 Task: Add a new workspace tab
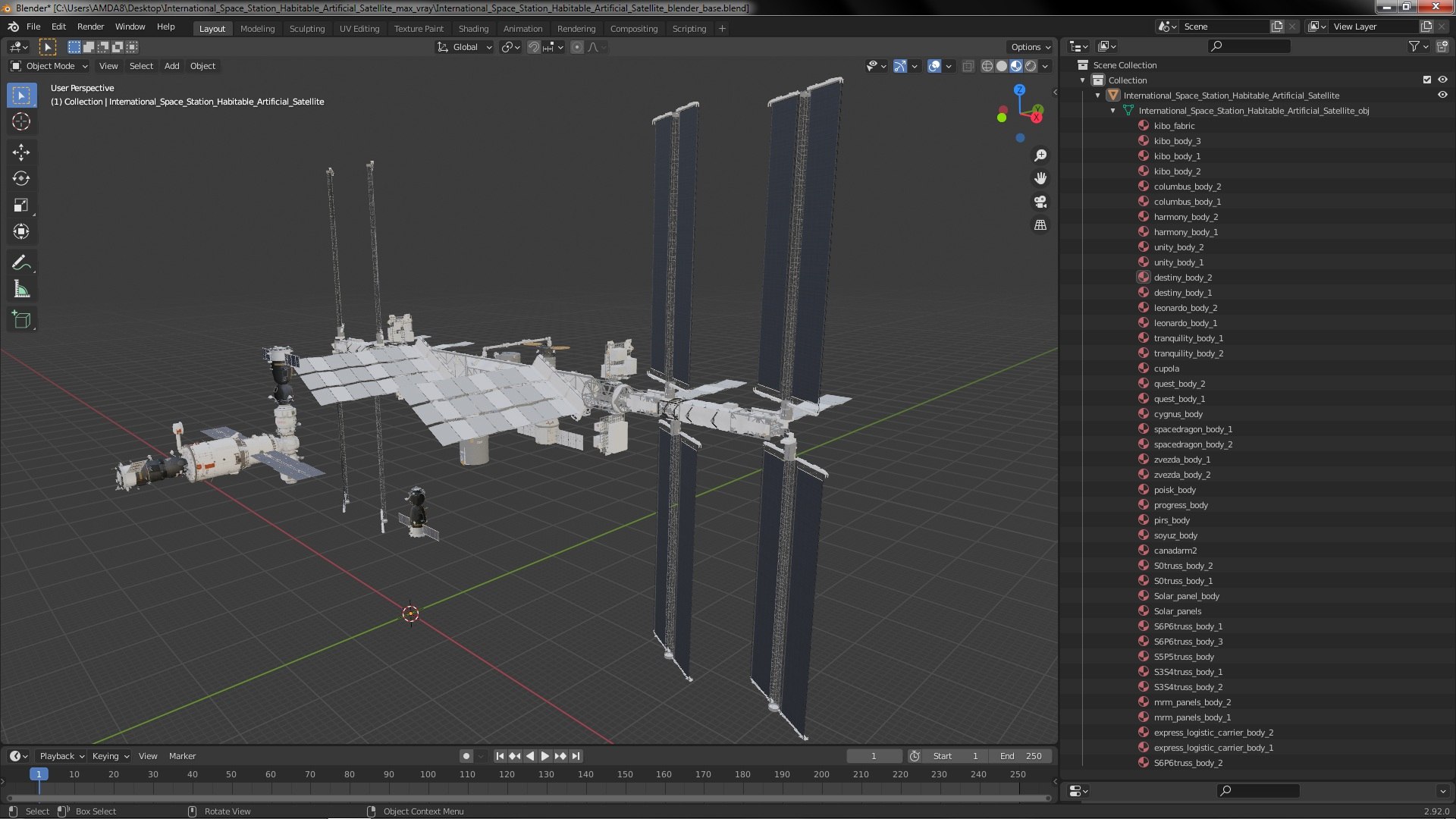[x=722, y=29]
